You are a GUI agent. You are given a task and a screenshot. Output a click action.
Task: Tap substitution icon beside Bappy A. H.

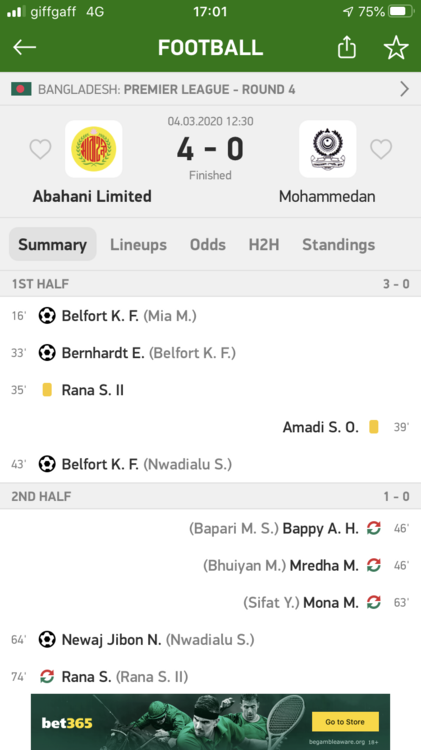coord(374,528)
